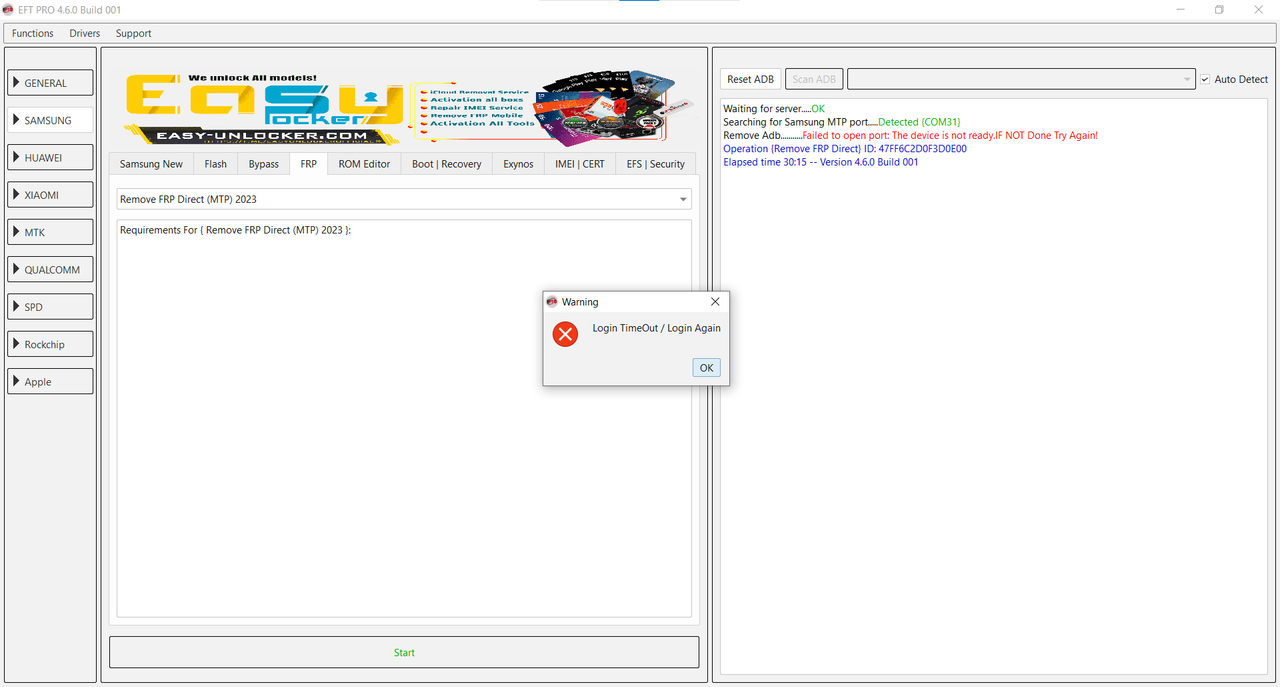
Task: Expand the SPD category
Action: (50, 307)
